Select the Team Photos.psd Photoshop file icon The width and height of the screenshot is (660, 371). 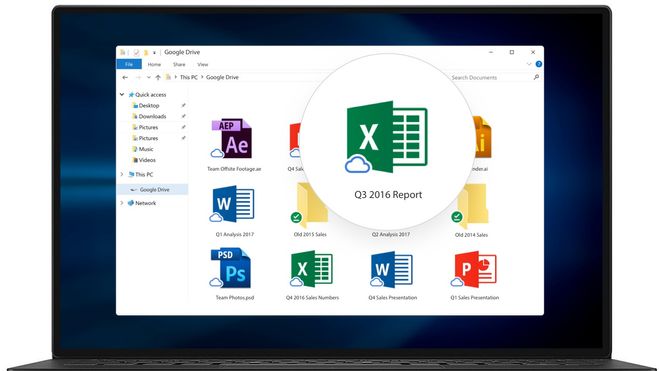point(231,268)
